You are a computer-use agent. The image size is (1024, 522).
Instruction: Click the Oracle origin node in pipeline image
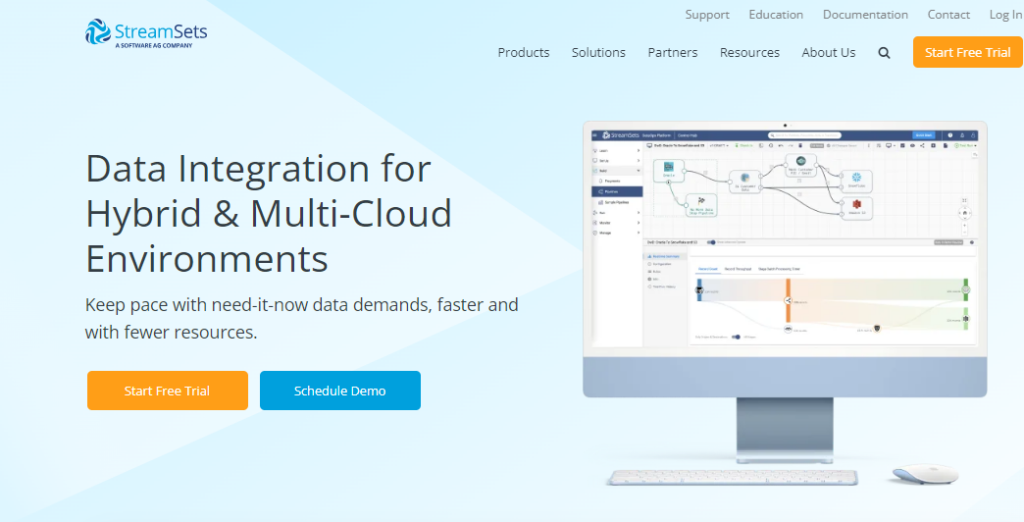[x=669, y=171]
